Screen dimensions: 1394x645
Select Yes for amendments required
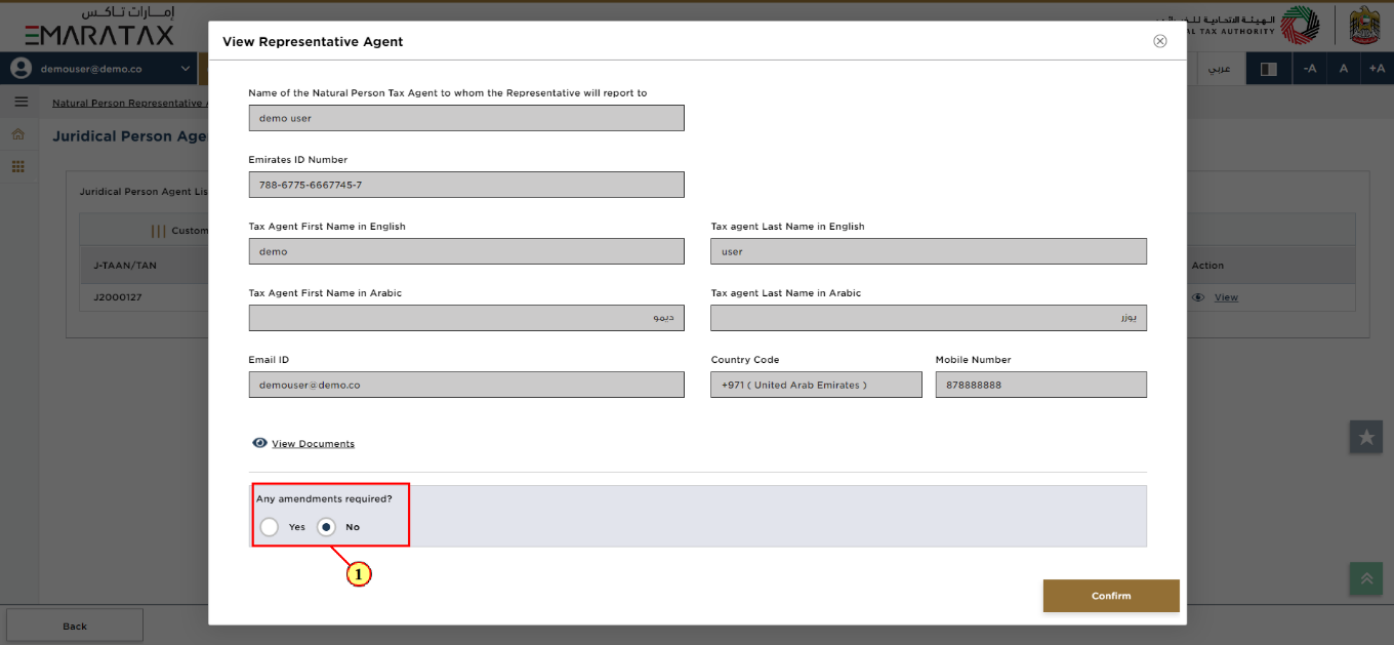[x=269, y=527]
